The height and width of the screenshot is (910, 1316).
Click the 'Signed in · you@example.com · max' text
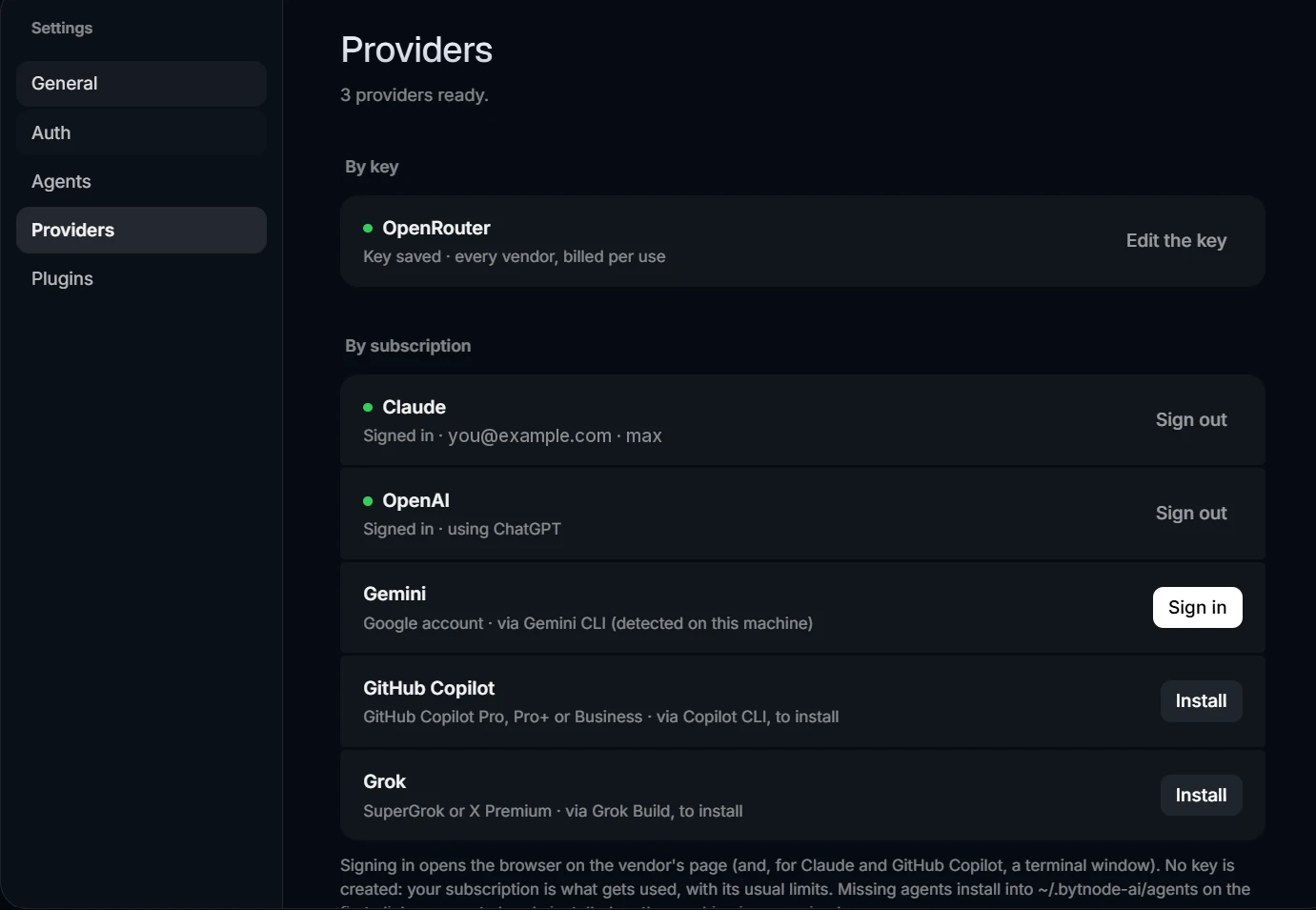[513, 435]
